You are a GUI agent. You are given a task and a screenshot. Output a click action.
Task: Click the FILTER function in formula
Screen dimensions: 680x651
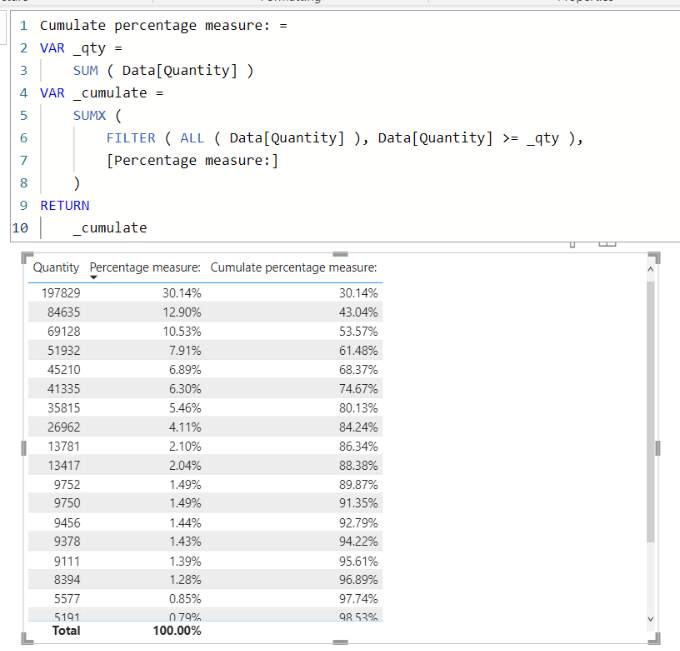[x=131, y=138]
